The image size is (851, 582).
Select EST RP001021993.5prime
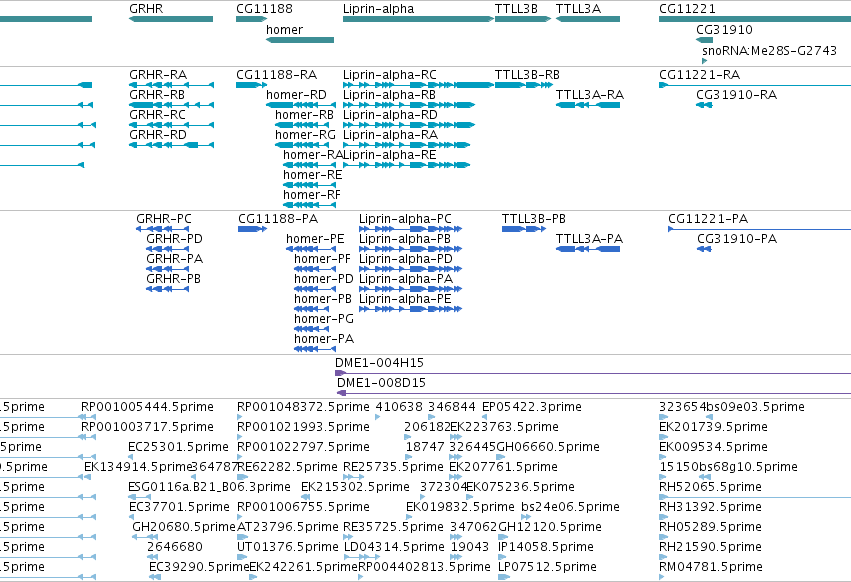pos(239,437)
